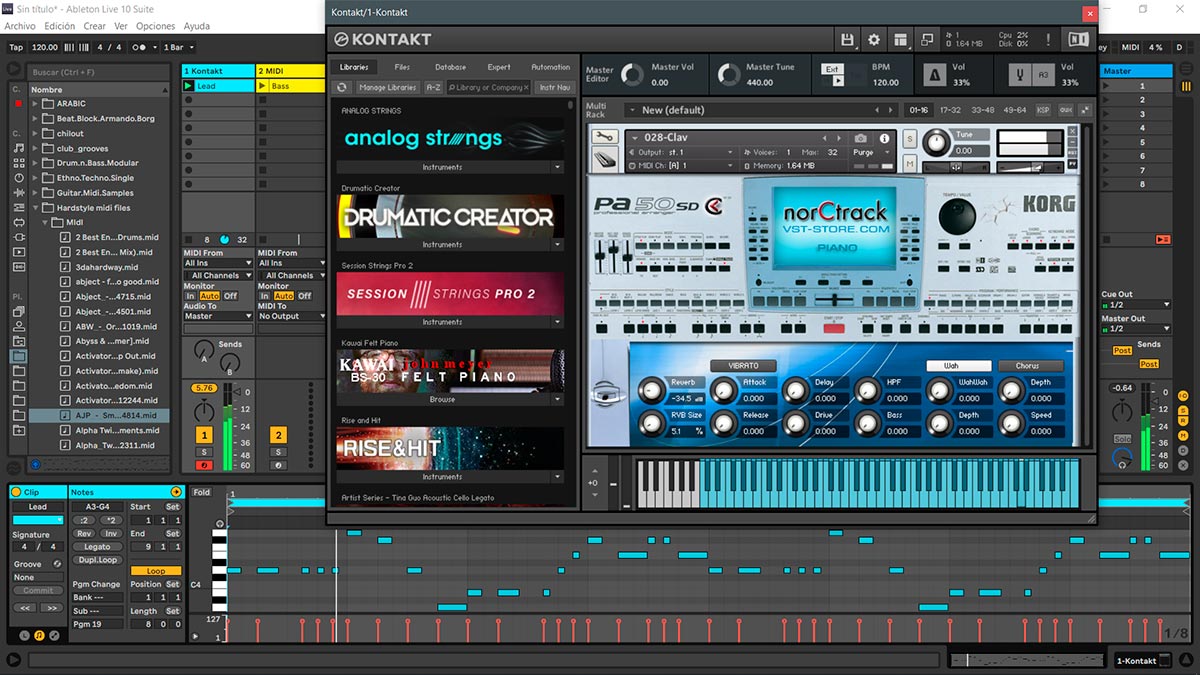Switch to Kontakt Files tab
1200x675 pixels.
point(402,67)
